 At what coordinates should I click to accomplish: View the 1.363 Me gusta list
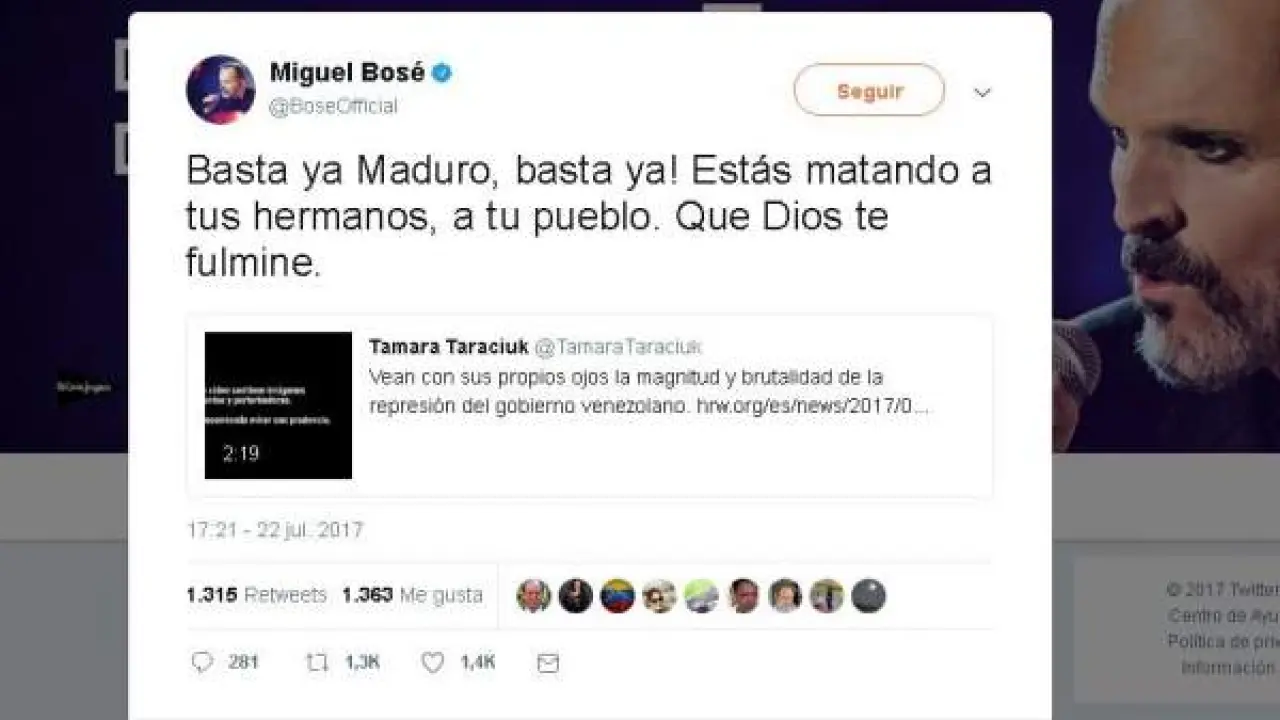point(412,595)
